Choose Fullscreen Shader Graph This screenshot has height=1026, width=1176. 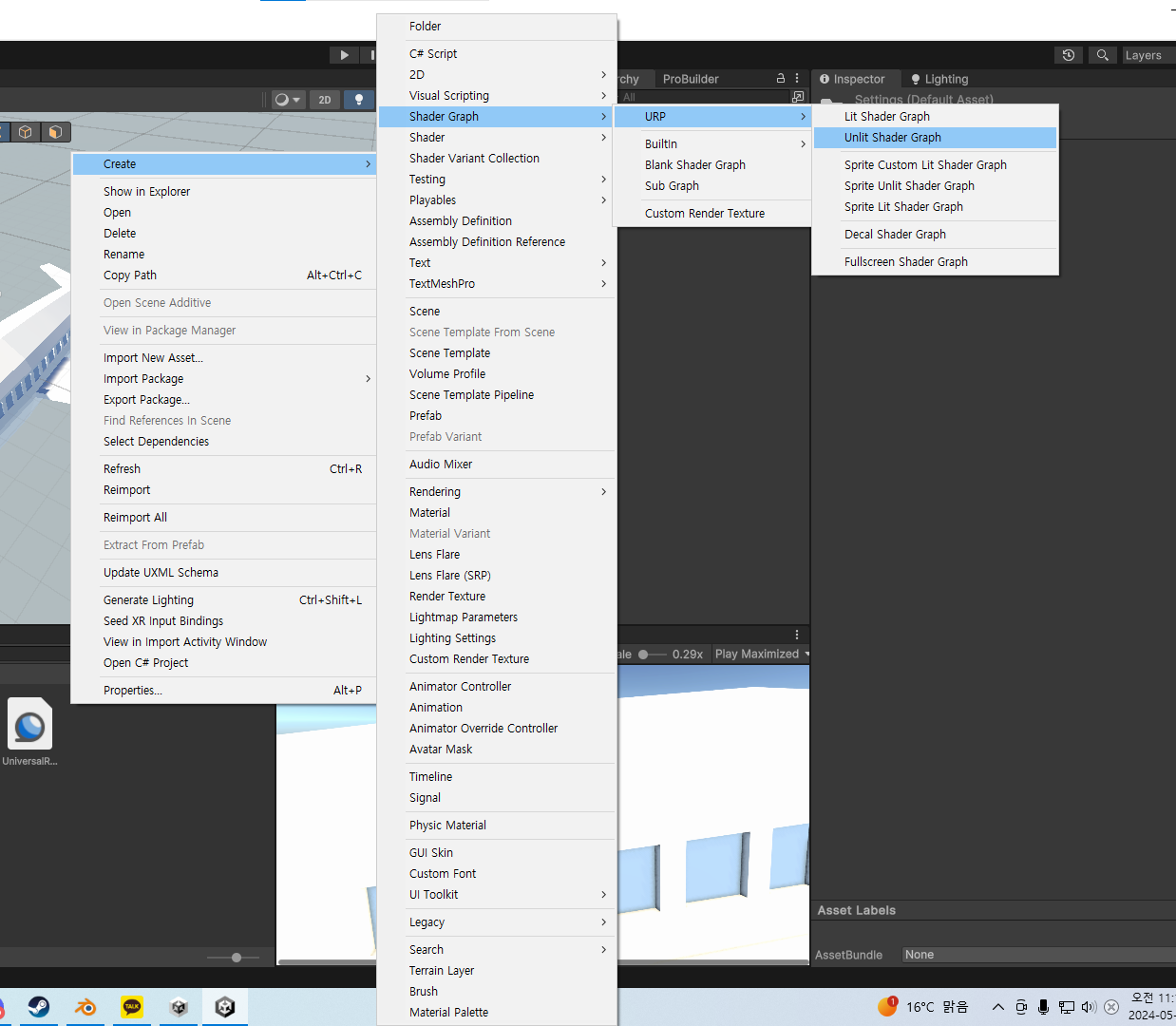(x=935, y=262)
